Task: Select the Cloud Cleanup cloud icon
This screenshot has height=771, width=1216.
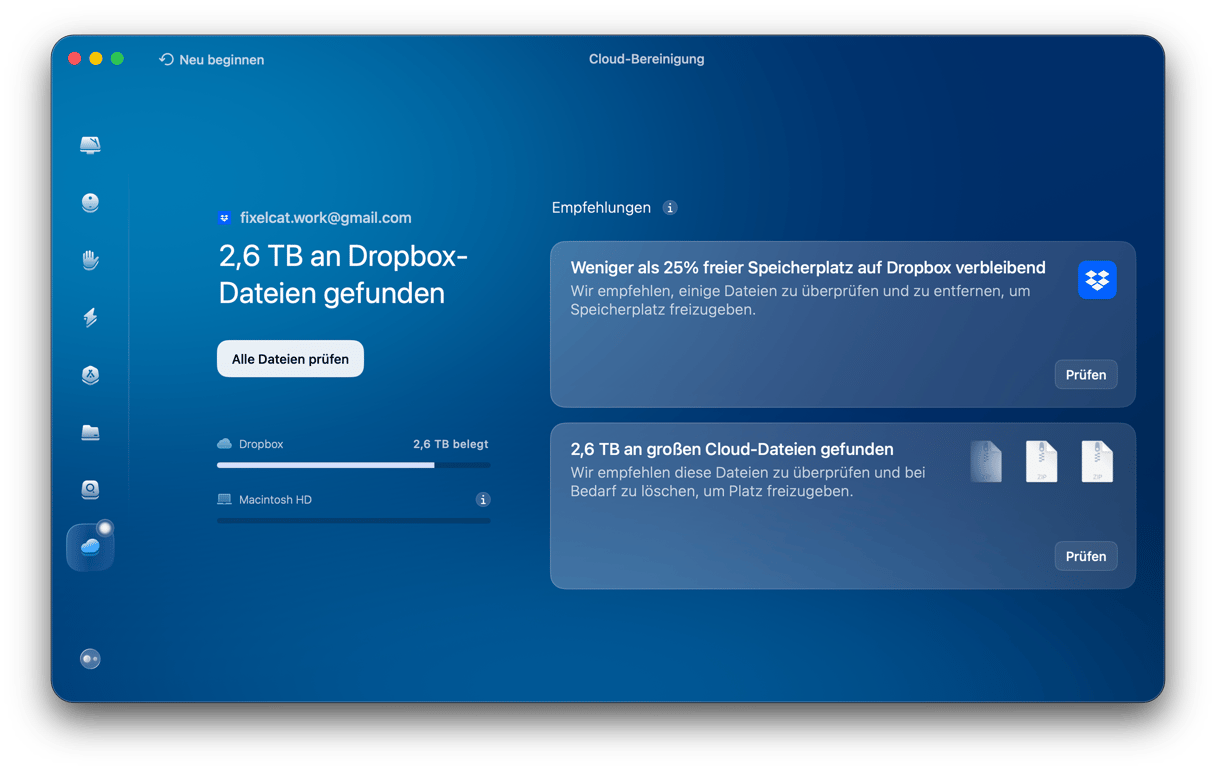Action: (x=90, y=547)
